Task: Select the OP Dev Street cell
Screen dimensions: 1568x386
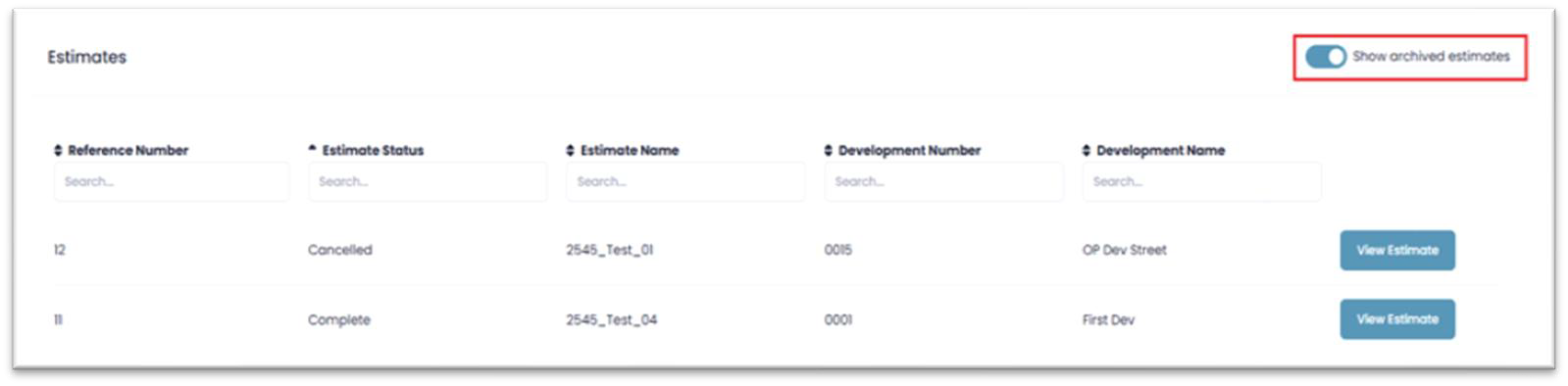Action: [1125, 250]
